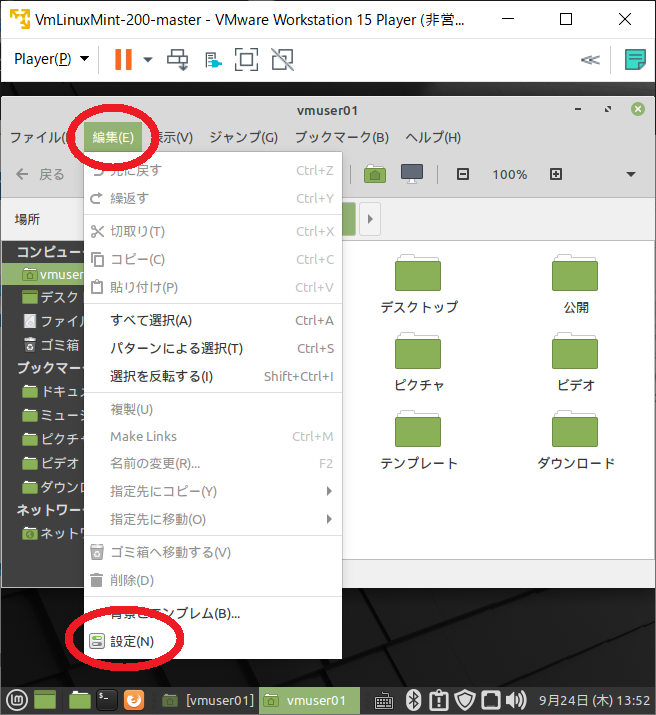Select 繰返す redo menu entry

[213, 198]
